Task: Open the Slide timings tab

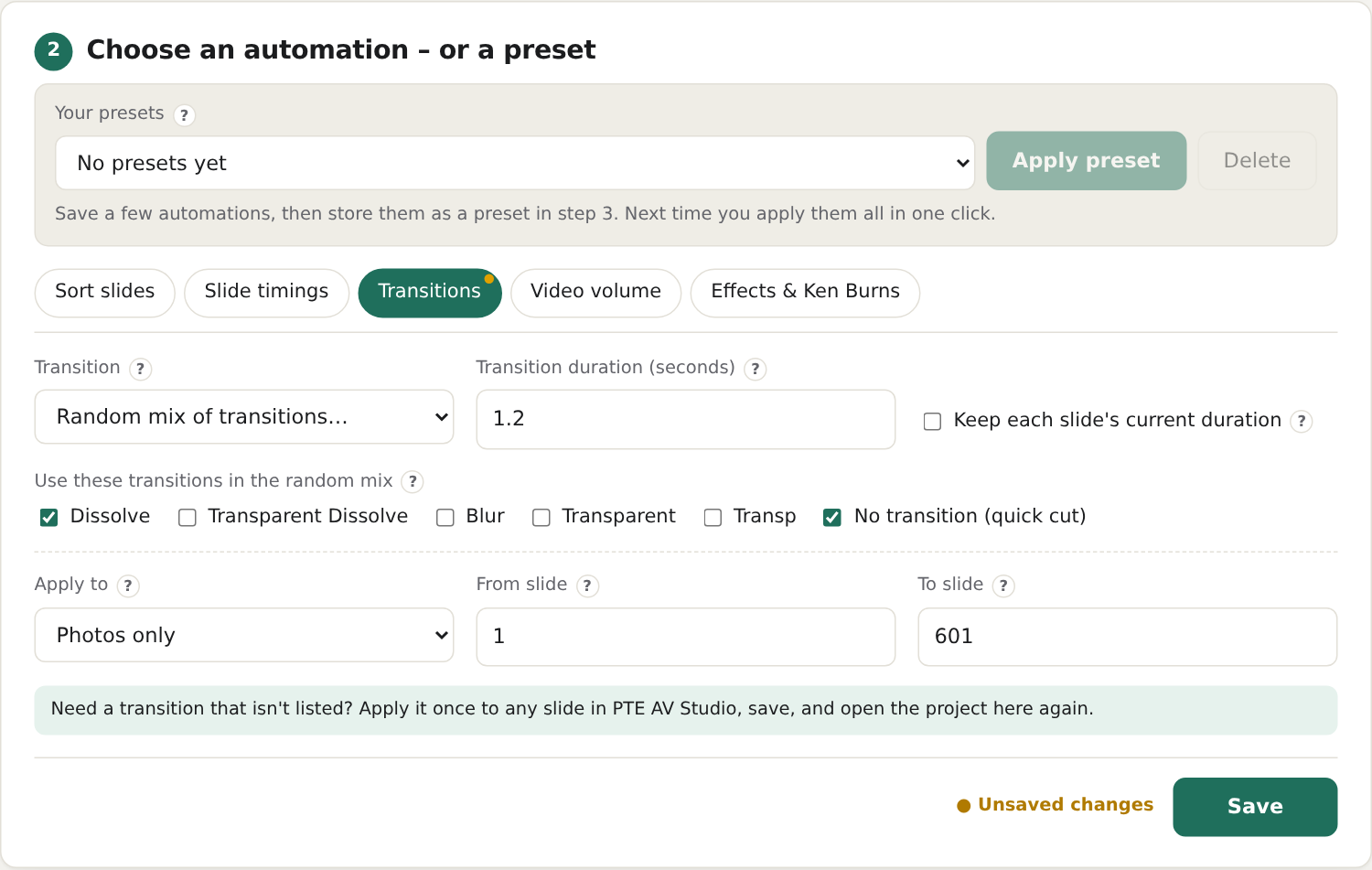Action: coord(266,293)
